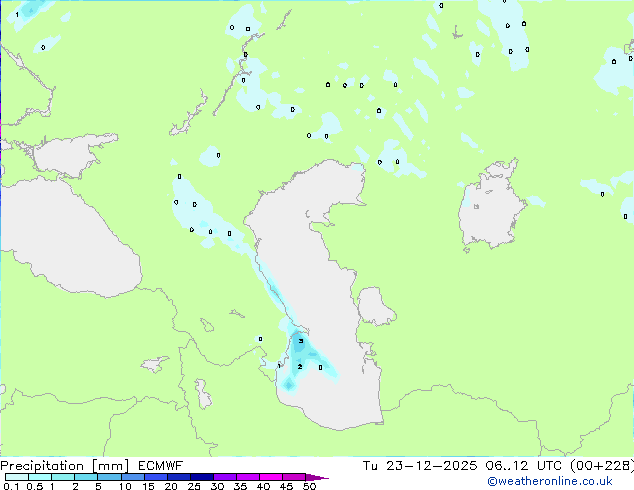Click the '10' legend scale label
Viewport: 634px width, 490px height.
(125, 486)
